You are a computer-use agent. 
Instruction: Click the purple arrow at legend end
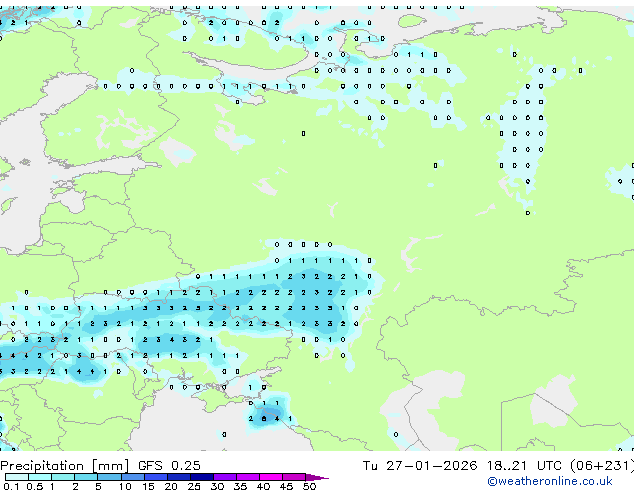[x=317, y=477]
